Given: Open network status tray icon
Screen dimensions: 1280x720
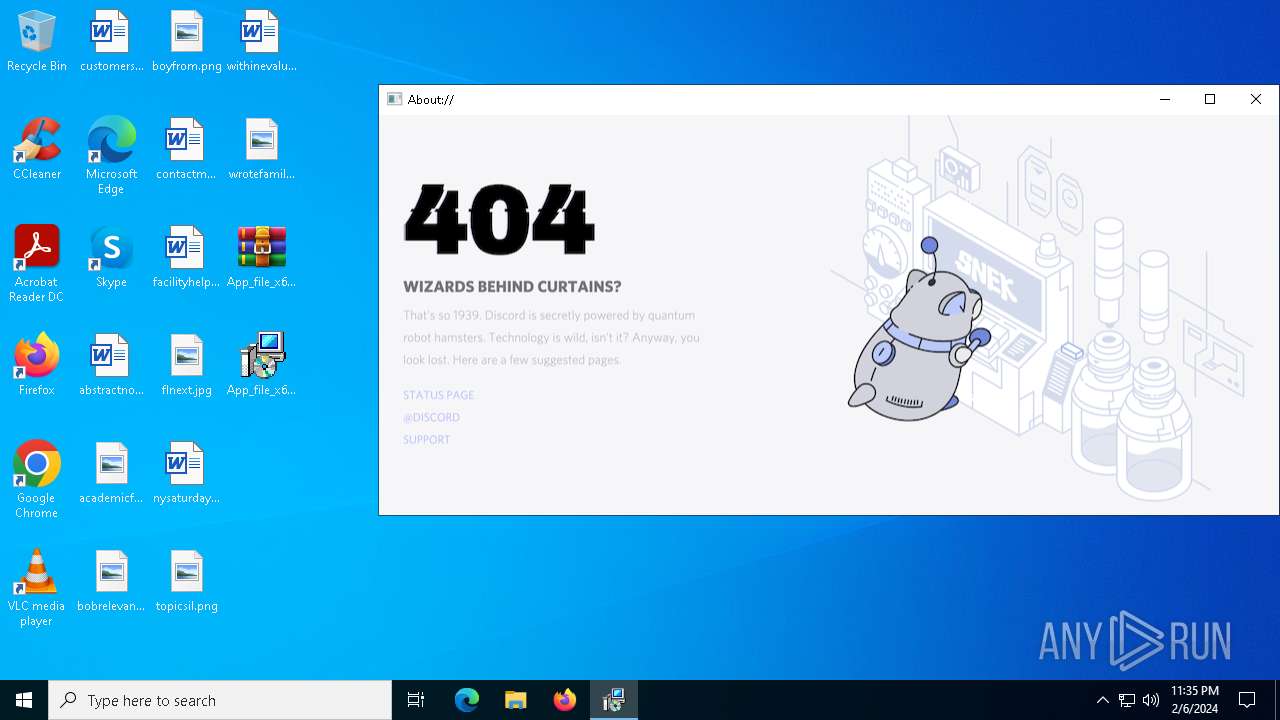Looking at the screenshot, I should (x=1127, y=700).
